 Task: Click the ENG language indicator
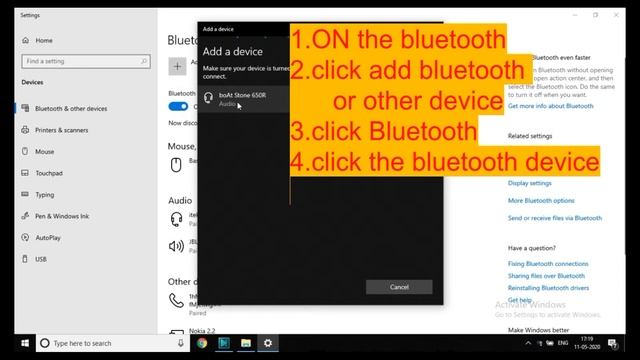(563, 343)
